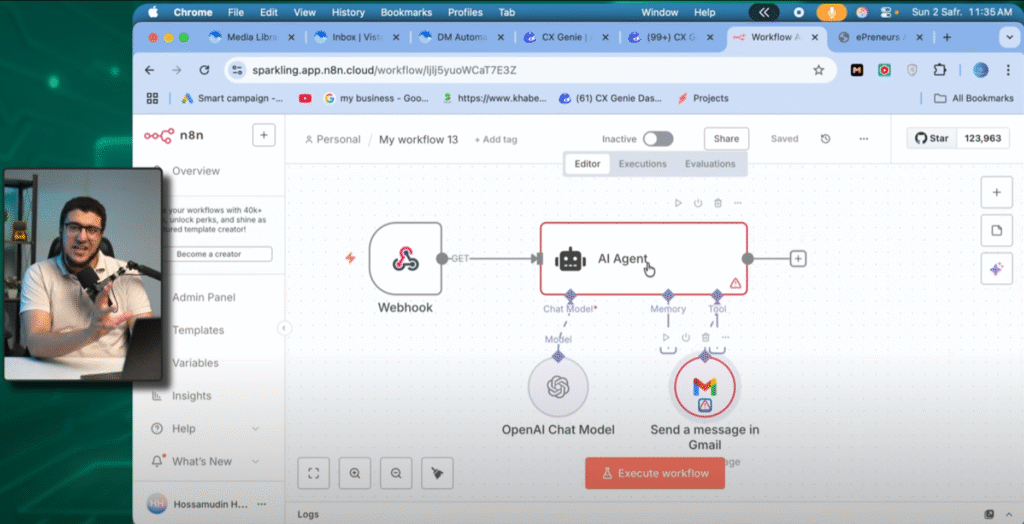Switch to the Evaluations tab
Image resolution: width=1024 pixels, height=524 pixels.
tap(710, 164)
